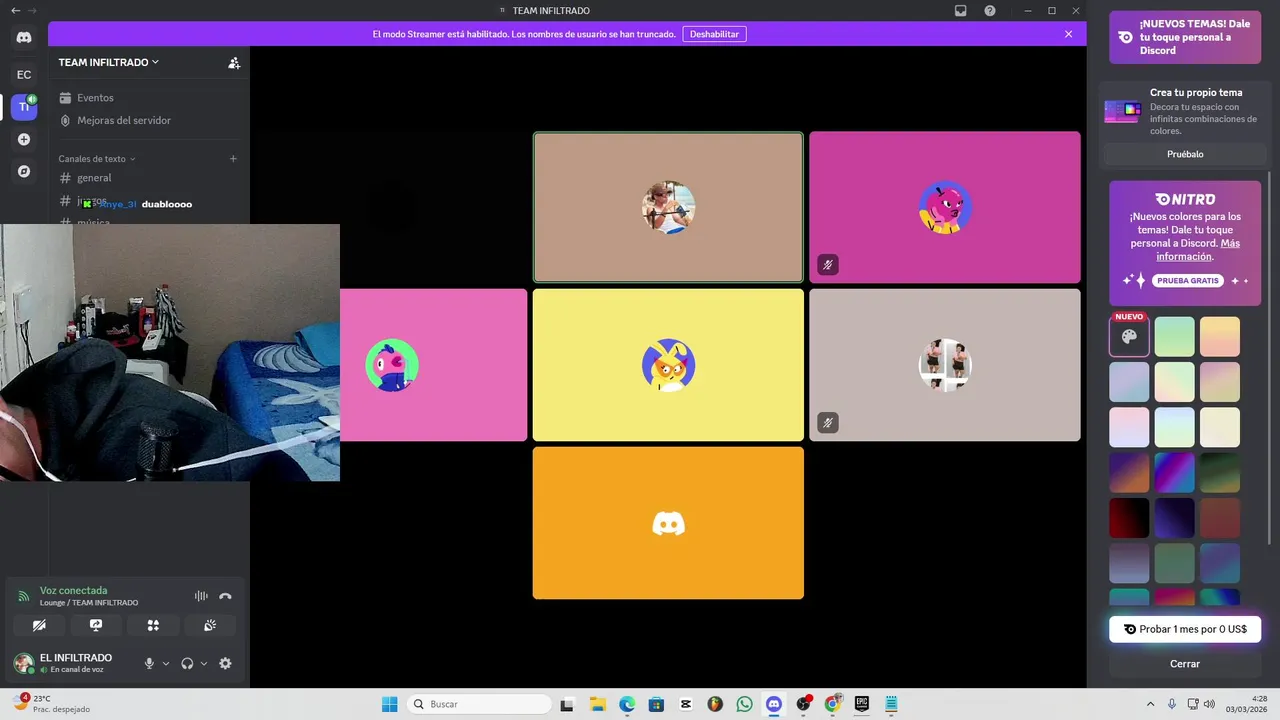1280x720 pixels.
Task: Open the weather widget showing 23°C
Action: 50,704
